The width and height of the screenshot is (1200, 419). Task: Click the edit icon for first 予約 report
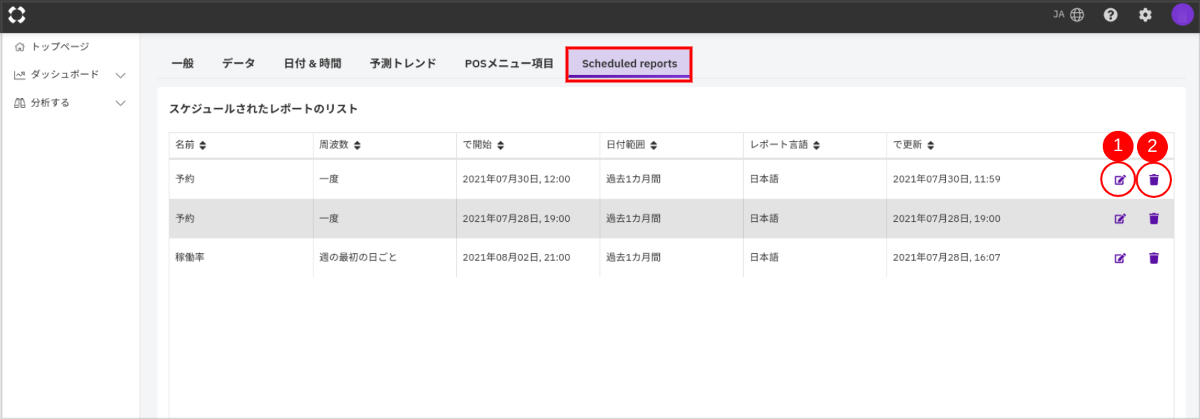point(1120,180)
